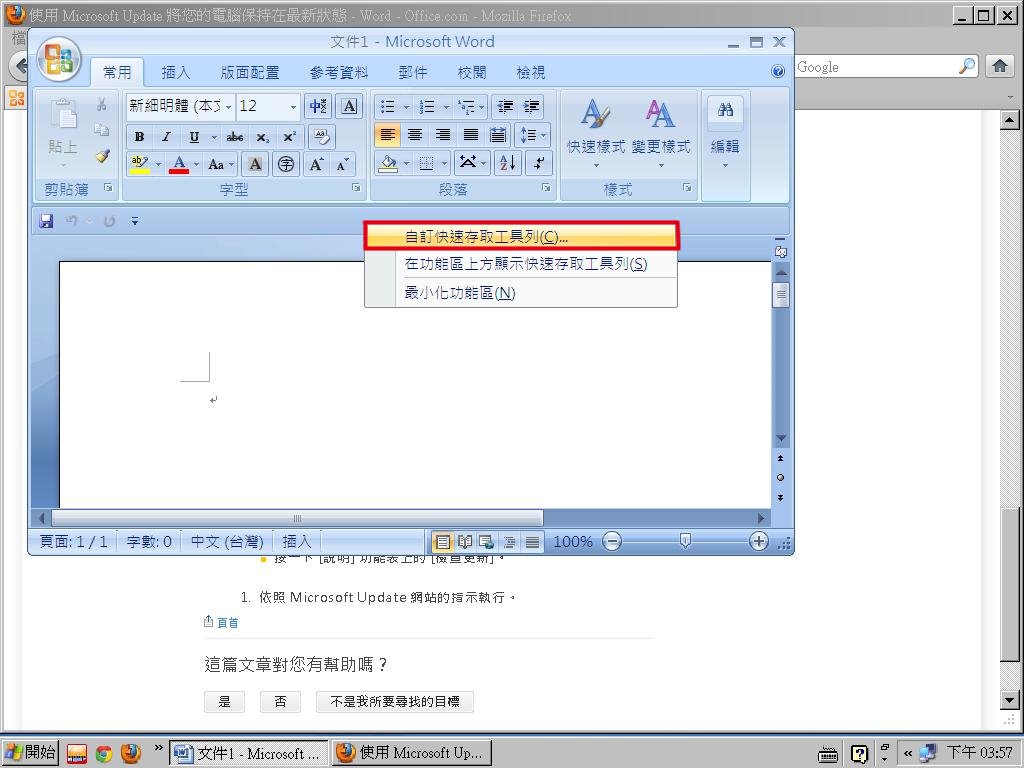Select Center alignment

click(415, 135)
